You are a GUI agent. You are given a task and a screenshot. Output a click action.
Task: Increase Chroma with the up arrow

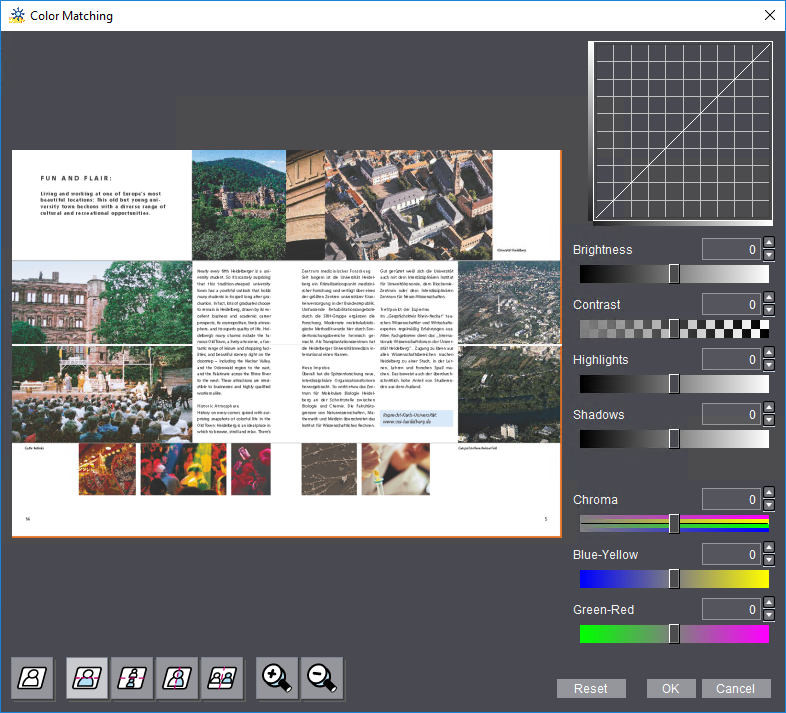[x=768, y=493]
